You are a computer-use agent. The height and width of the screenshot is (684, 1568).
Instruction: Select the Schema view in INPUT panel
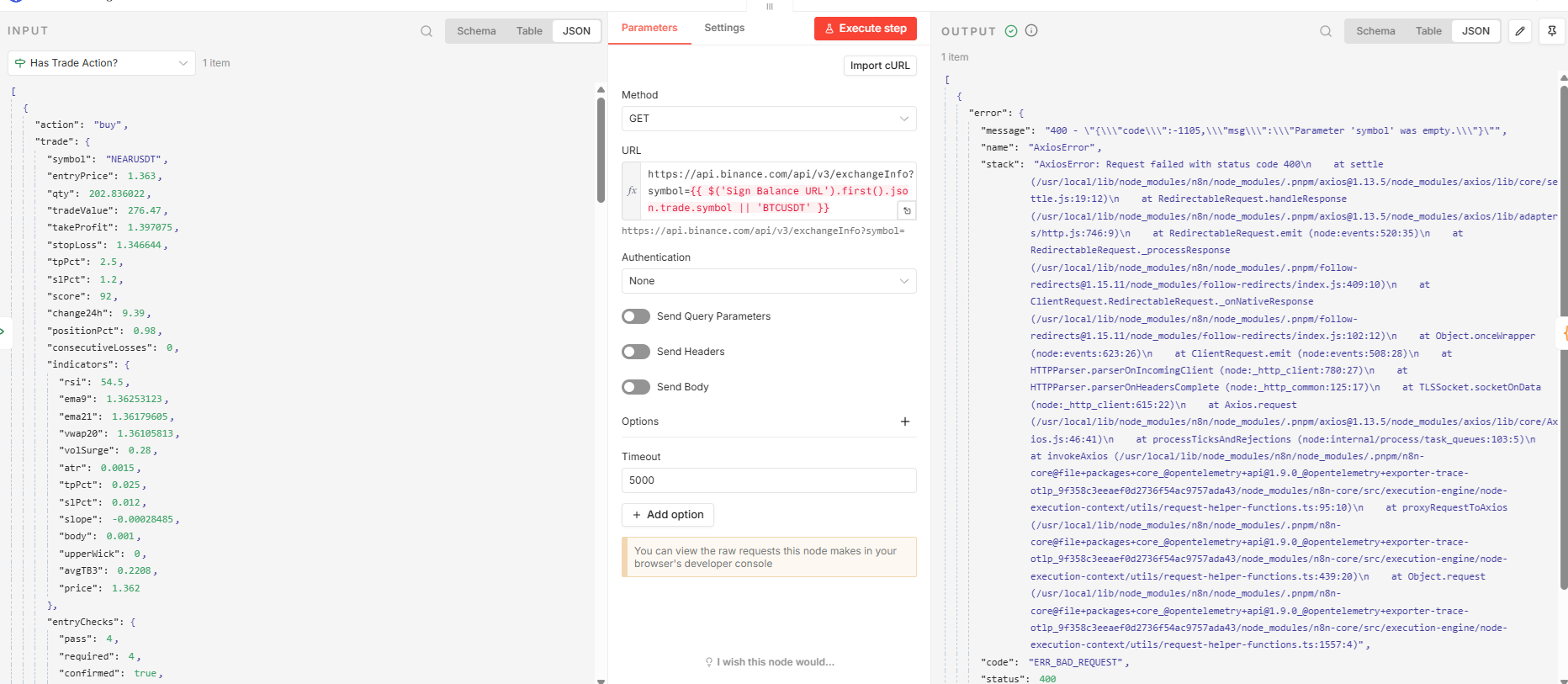(x=476, y=31)
